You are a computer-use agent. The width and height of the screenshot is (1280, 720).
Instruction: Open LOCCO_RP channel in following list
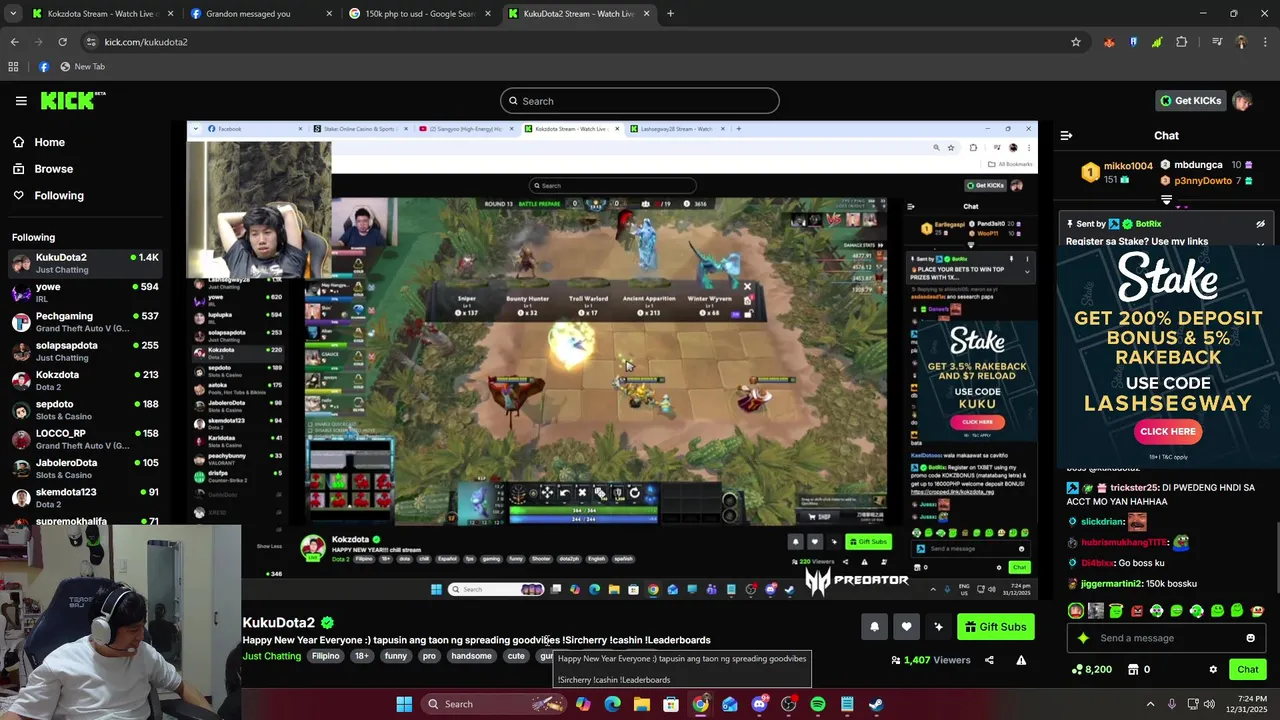coord(85,439)
